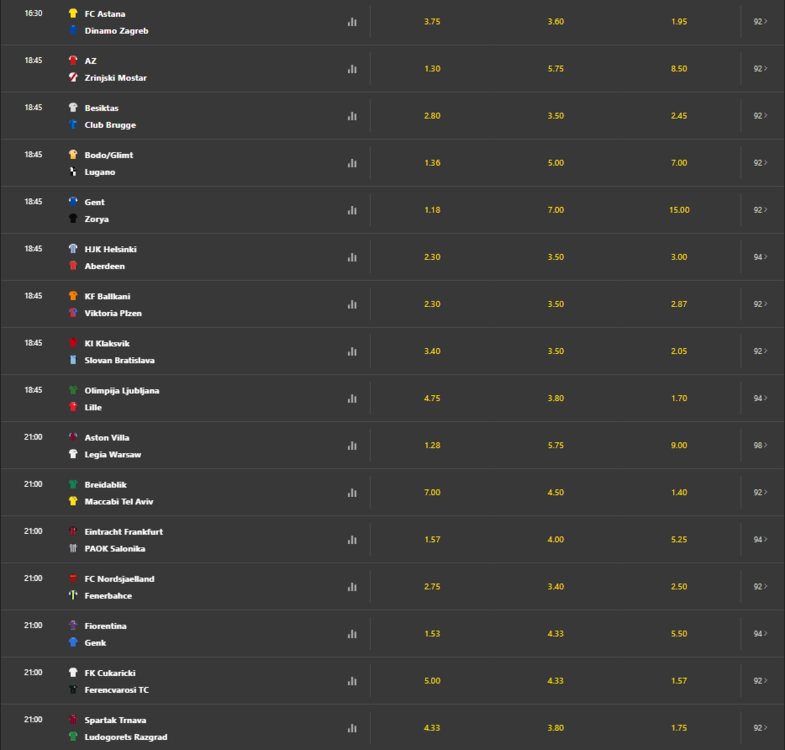Screen dimensions: 785x750
Task: Expand 92 markets for AZ vs Zrinjski Mostar
Action: (760, 69)
